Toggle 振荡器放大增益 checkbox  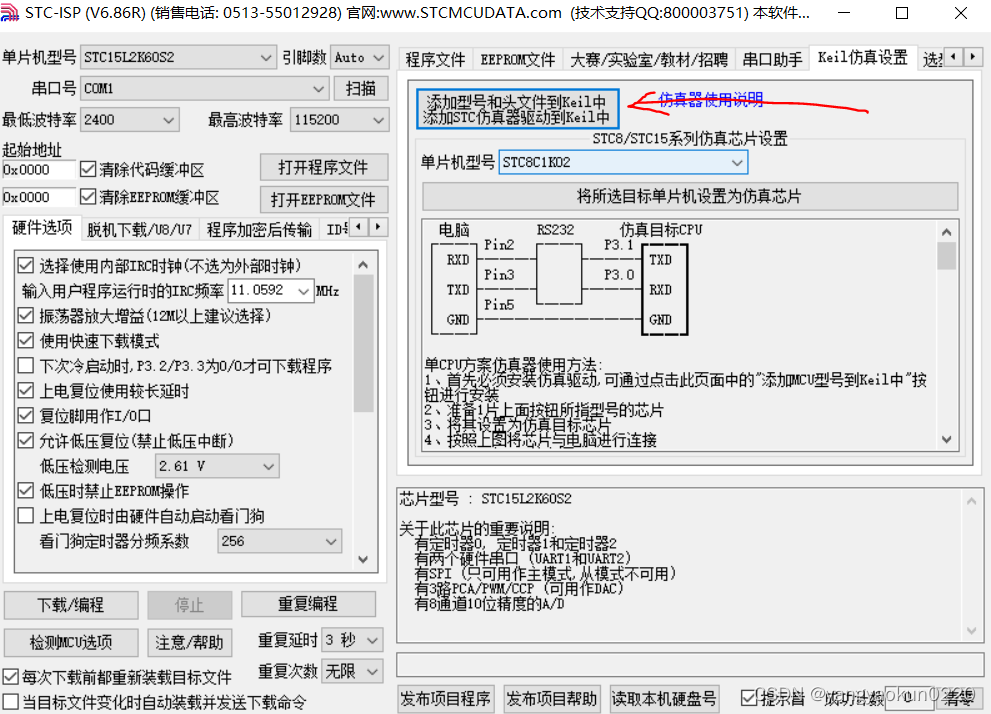26,315
